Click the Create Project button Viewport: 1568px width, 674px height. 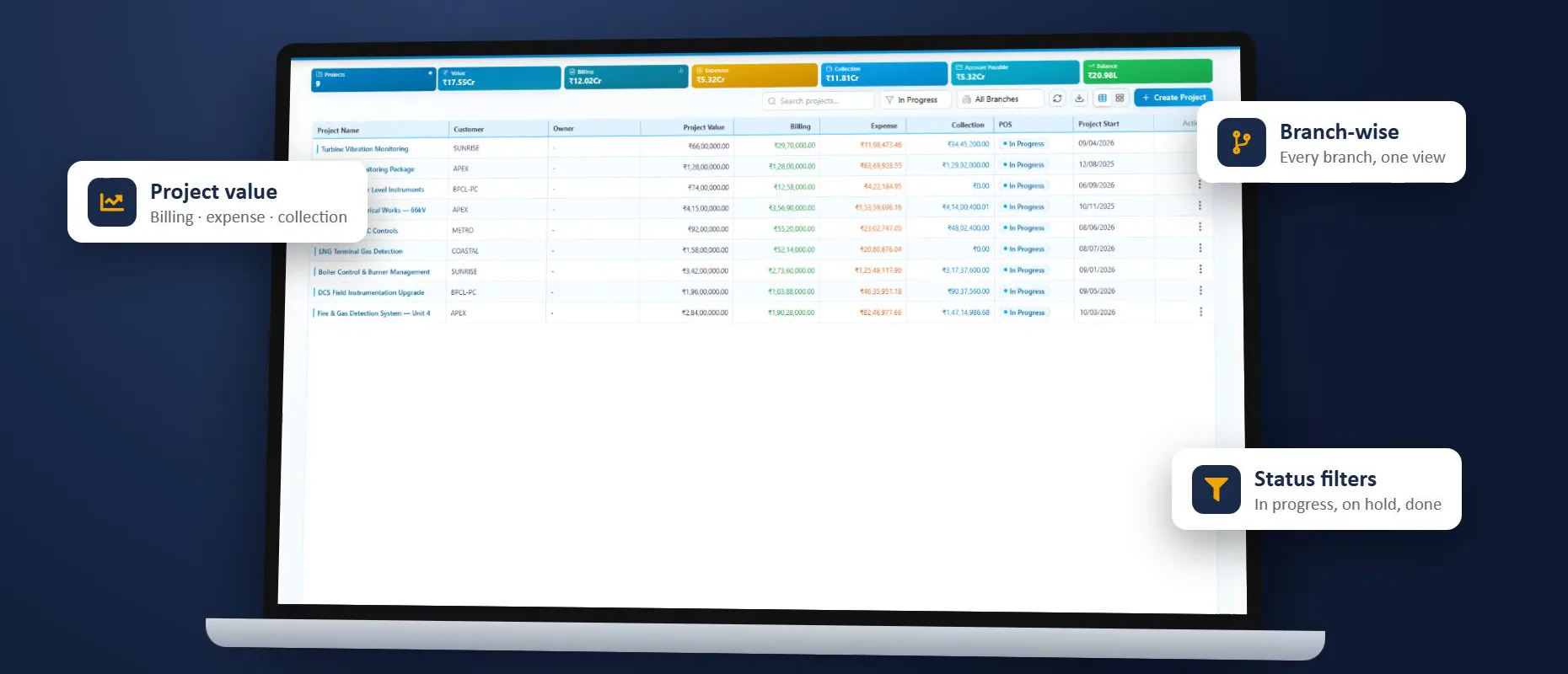[1173, 98]
